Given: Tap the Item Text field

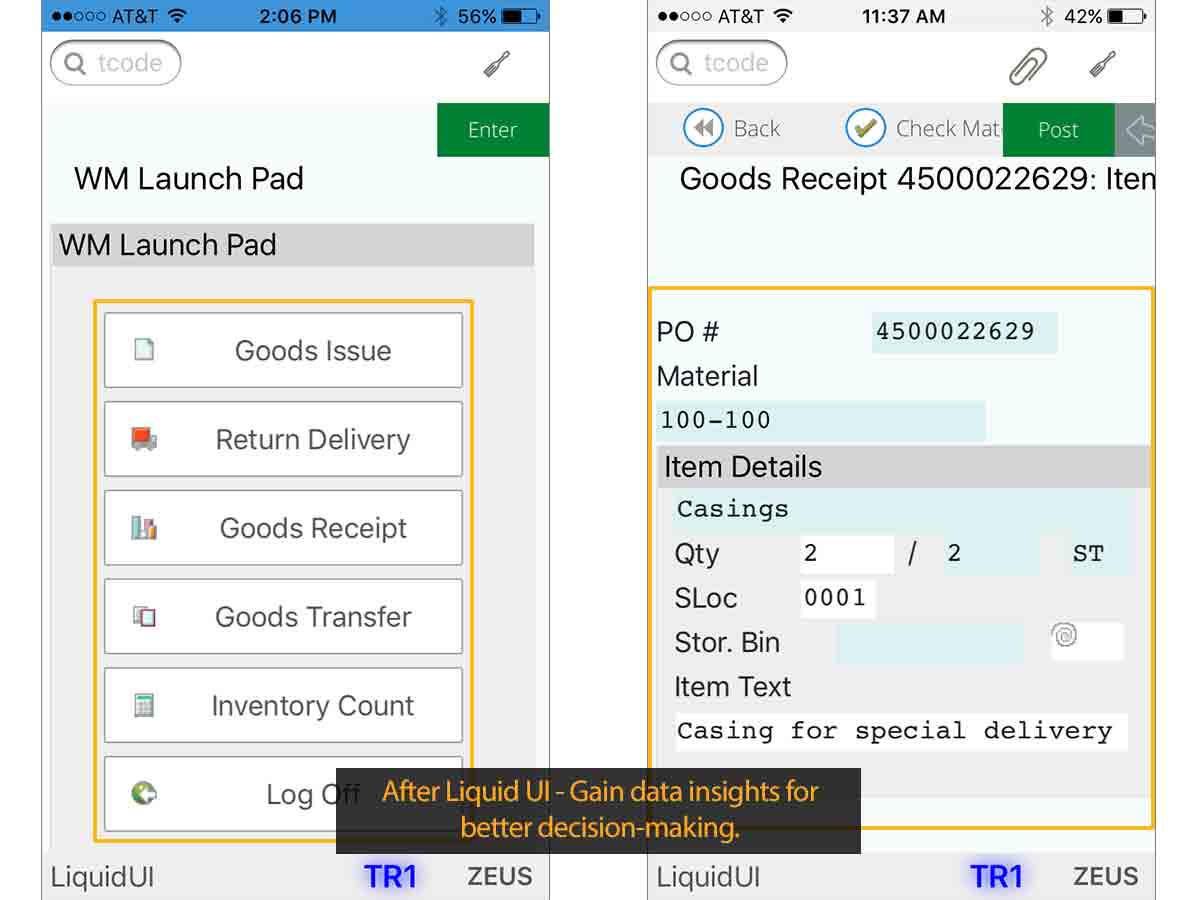Looking at the screenshot, I should tap(900, 731).
